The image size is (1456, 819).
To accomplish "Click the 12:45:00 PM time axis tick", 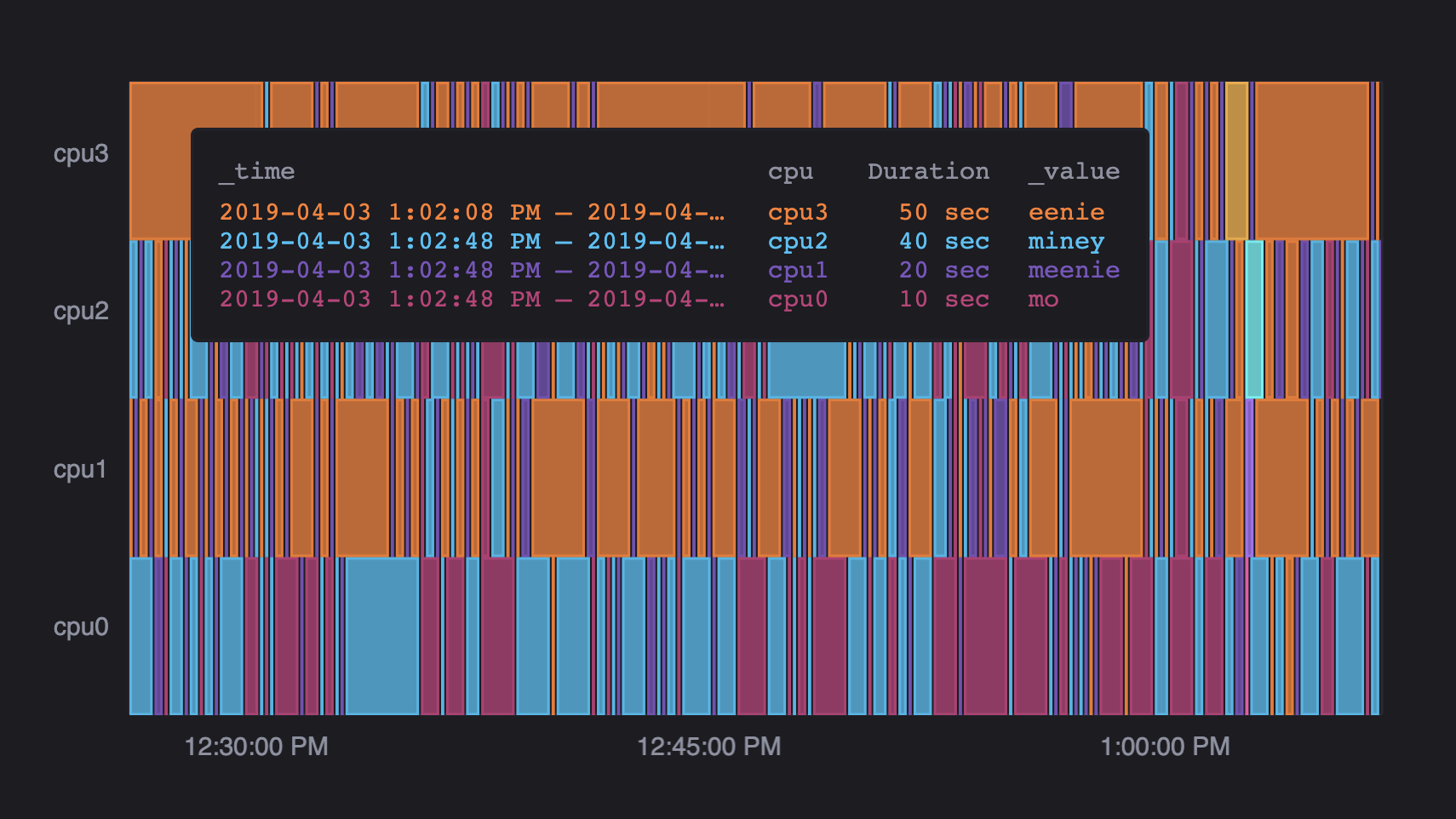I will pyautogui.click(x=708, y=747).
